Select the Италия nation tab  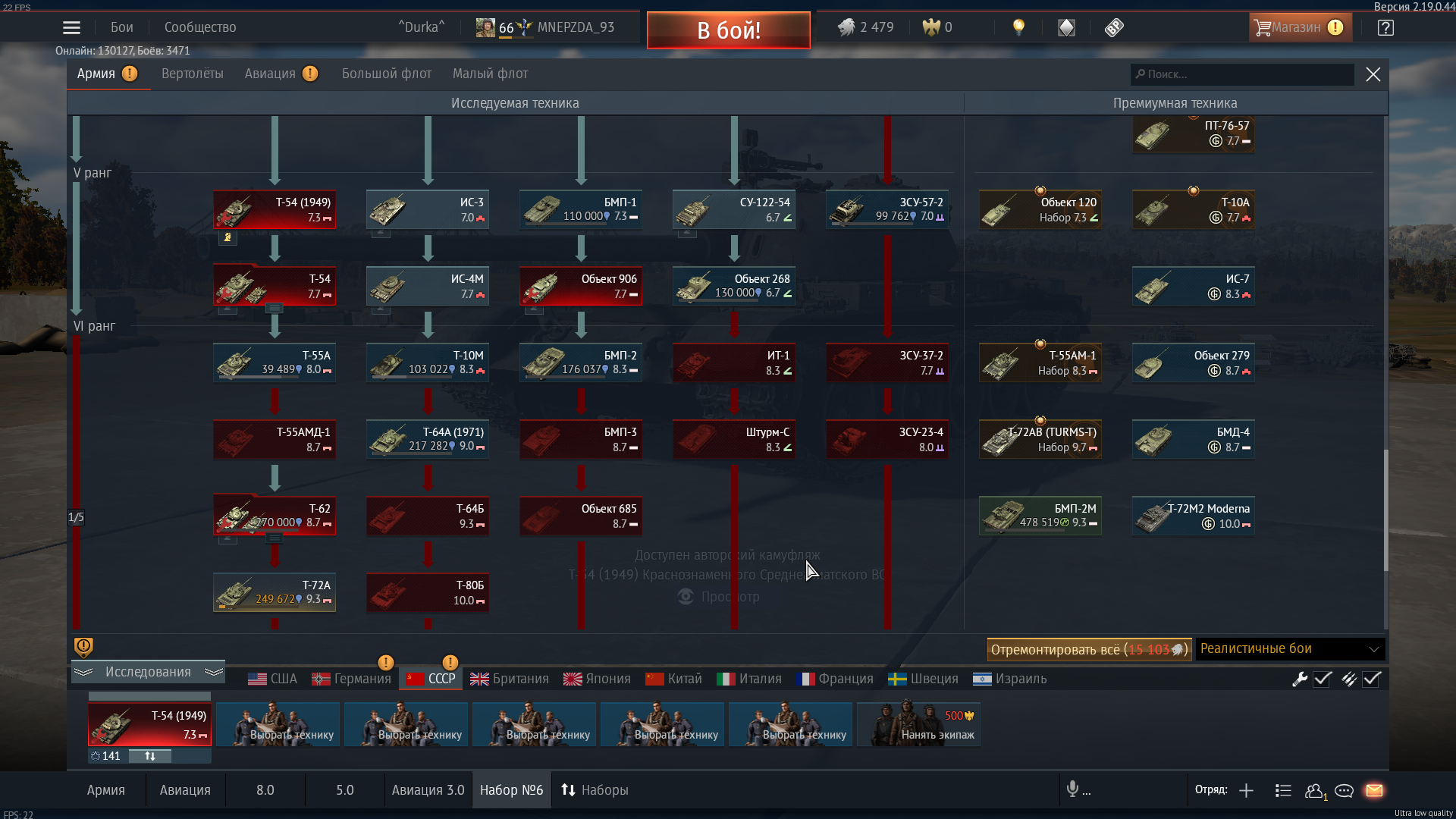coord(749,679)
